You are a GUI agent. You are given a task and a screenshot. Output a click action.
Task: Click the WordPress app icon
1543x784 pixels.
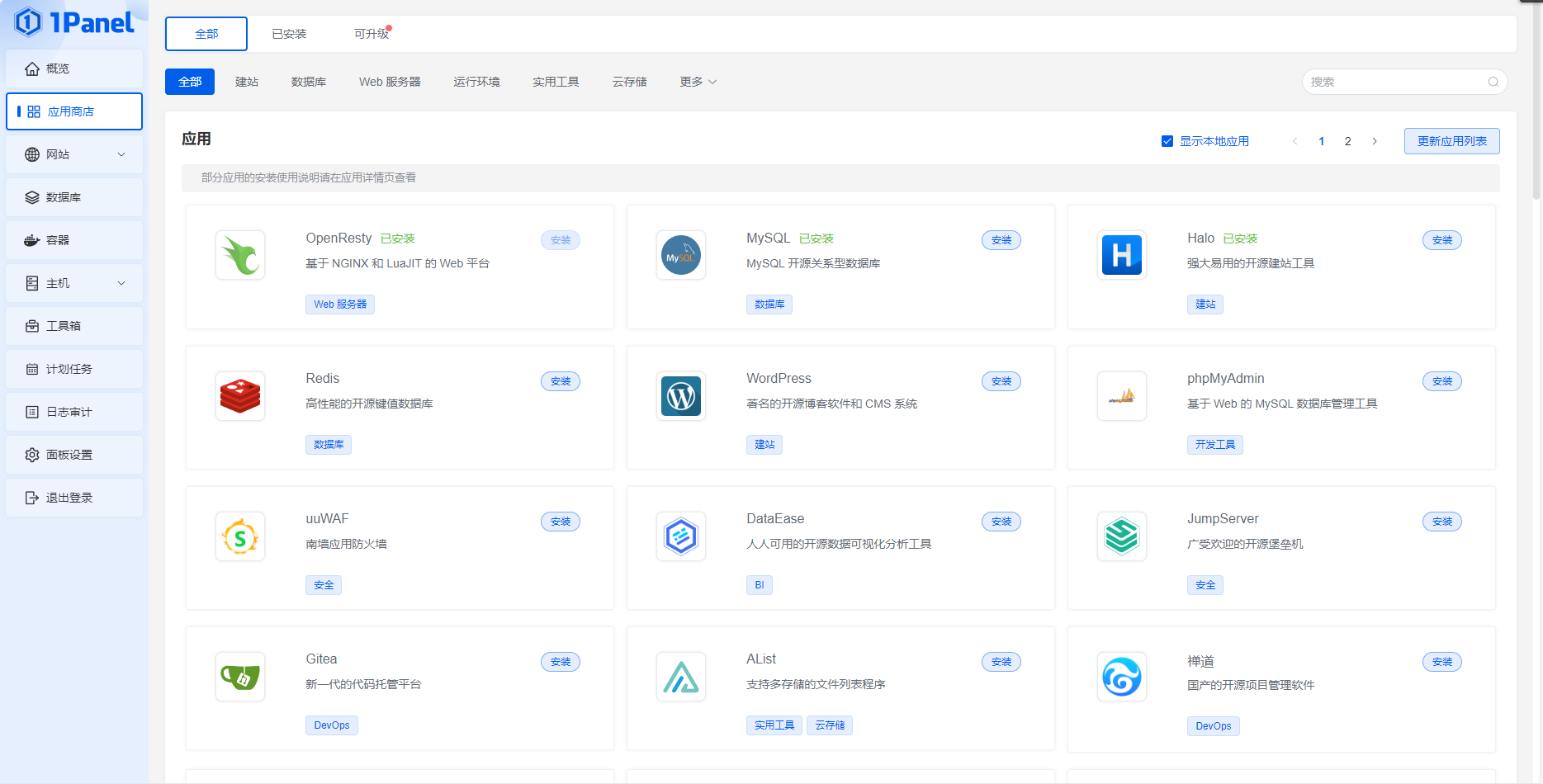681,396
